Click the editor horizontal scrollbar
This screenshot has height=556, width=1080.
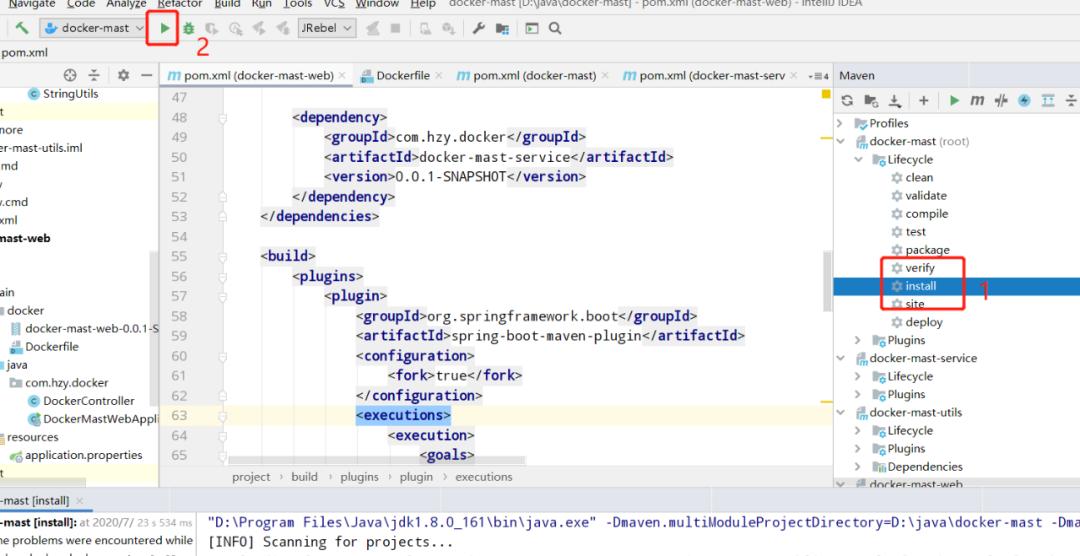pyautogui.click(x=377, y=459)
